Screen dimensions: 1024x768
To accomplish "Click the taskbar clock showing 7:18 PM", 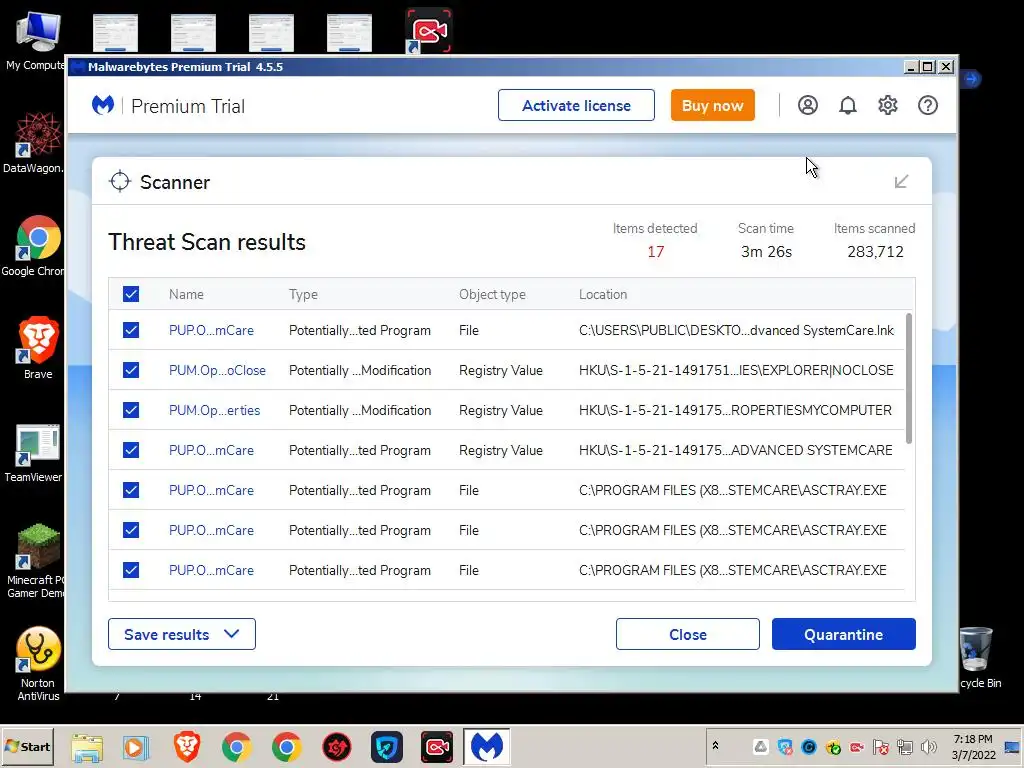I will coord(973,746).
